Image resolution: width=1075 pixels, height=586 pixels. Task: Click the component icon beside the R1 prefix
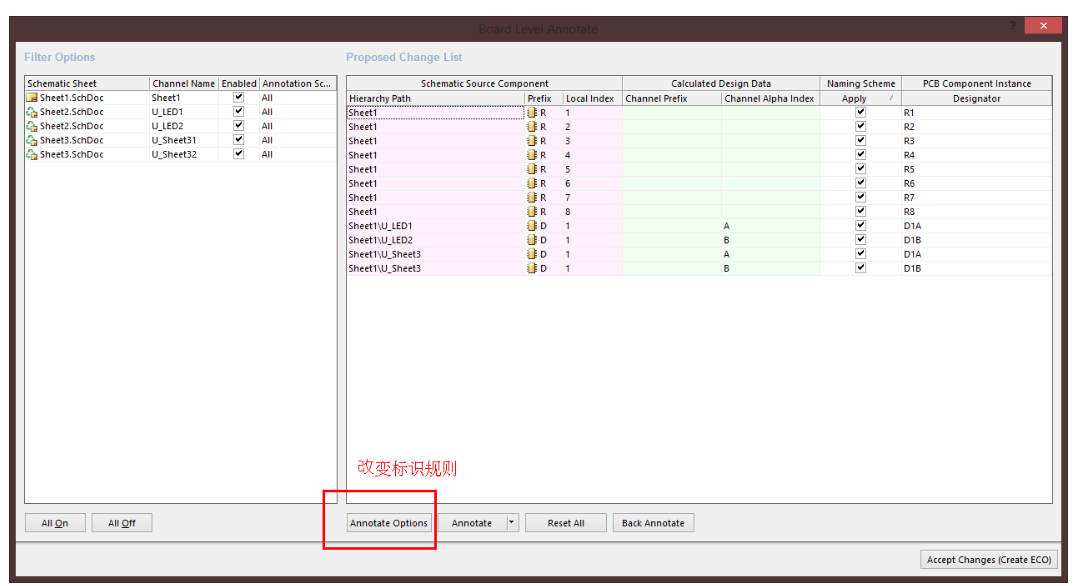coord(531,112)
